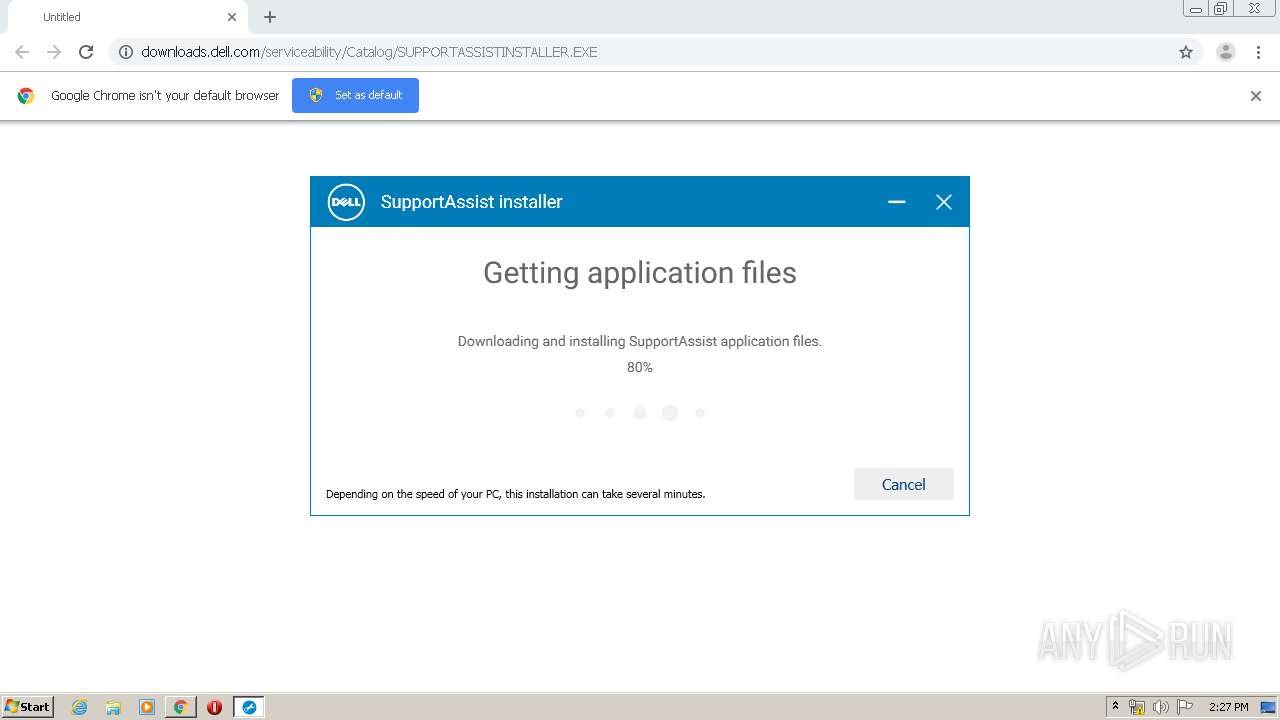Open Chrome three-dot menu
Image resolution: width=1280 pixels, height=720 pixels.
1258,52
